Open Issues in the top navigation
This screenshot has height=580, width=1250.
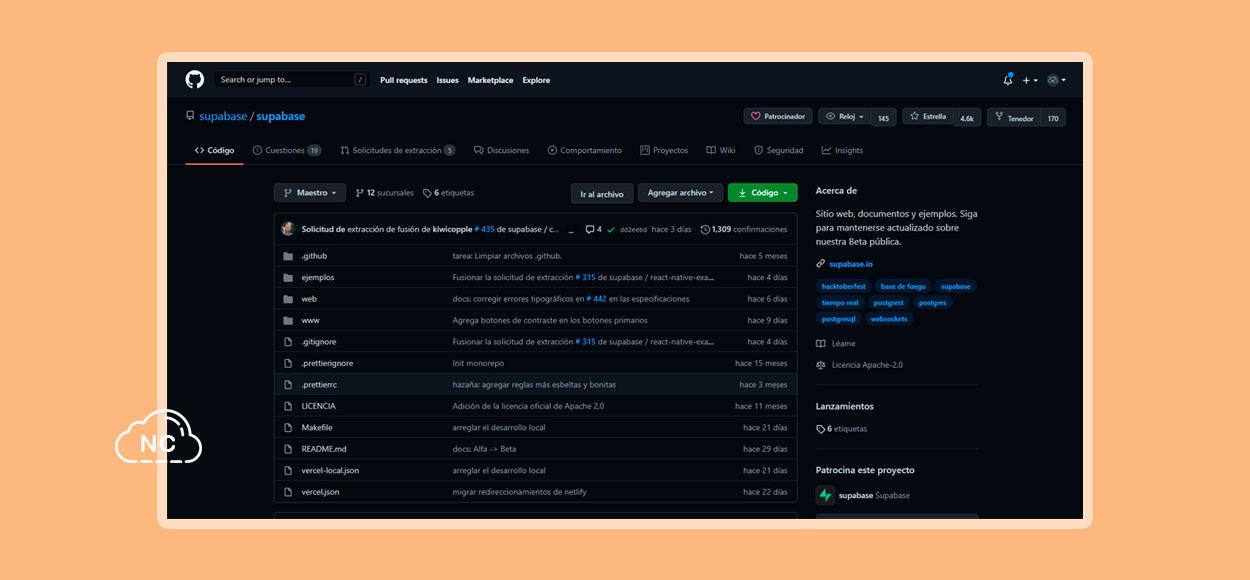[447, 80]
